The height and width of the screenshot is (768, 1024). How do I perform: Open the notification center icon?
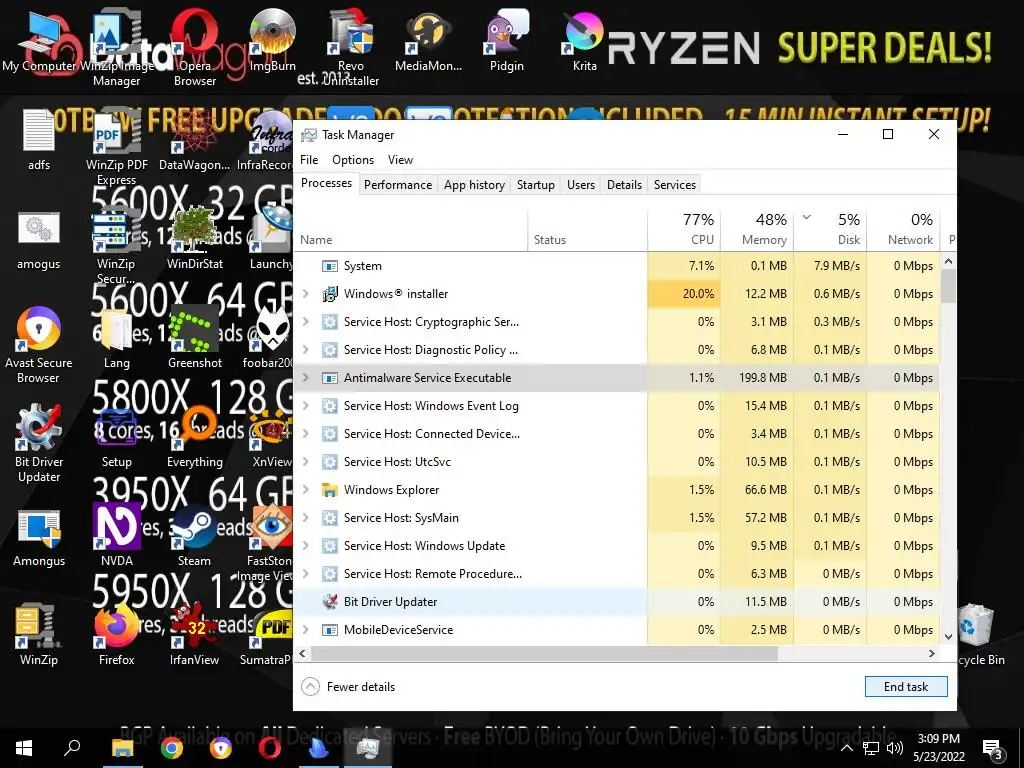pyautogui.click(x=992, y=748)
